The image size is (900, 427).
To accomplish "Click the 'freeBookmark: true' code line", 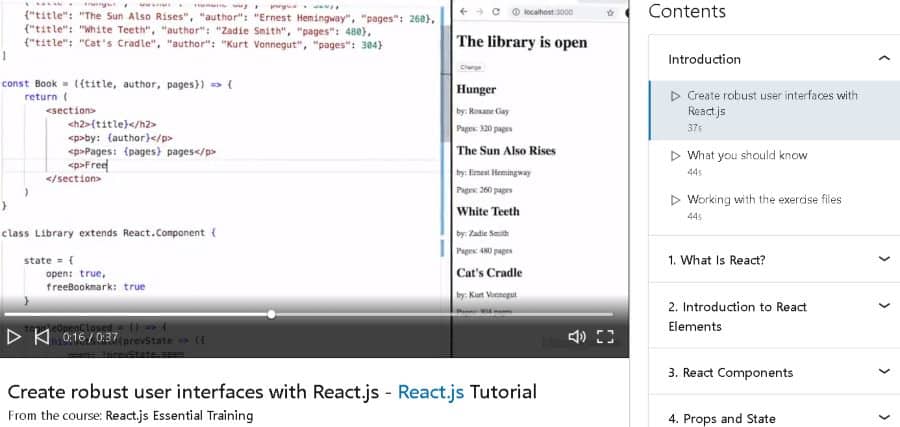I will pos(95,286).
